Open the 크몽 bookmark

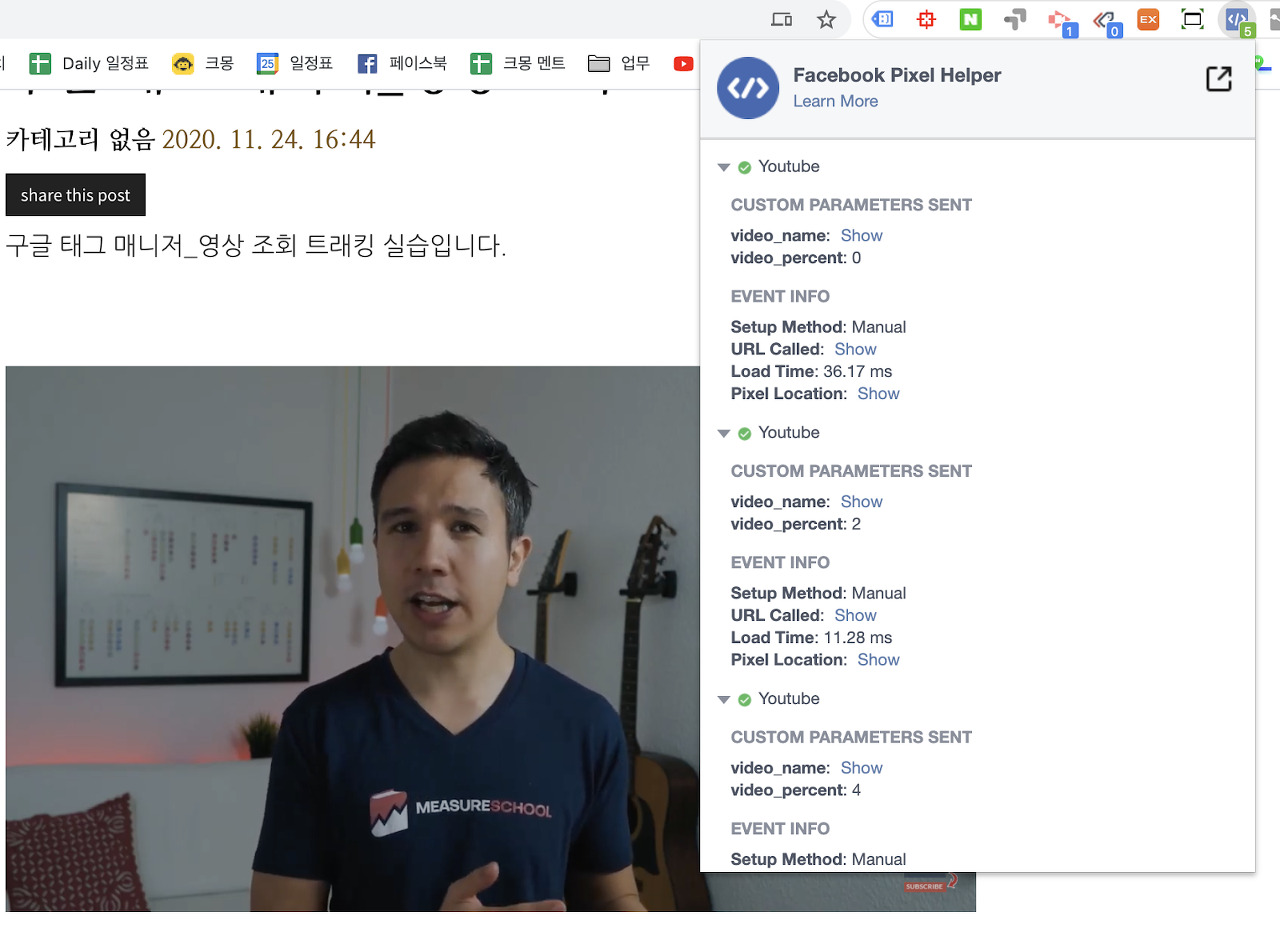[203, 64]
